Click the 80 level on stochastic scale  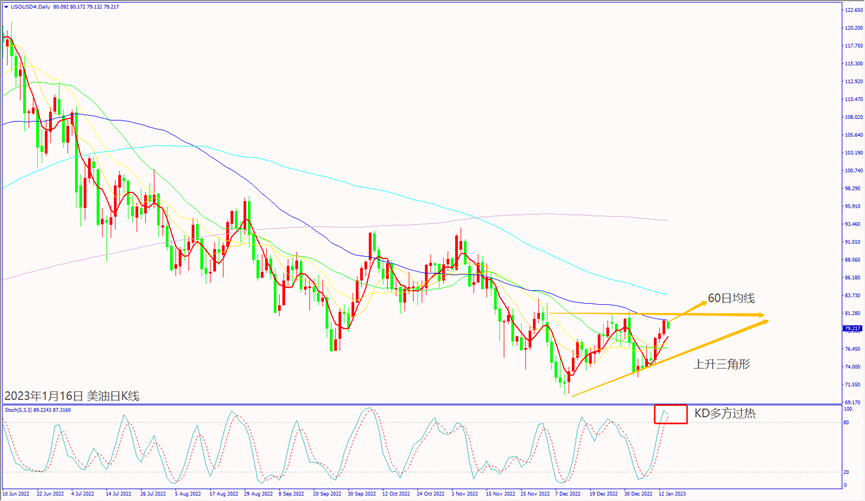pyautogui.click(x=845, y=423)
